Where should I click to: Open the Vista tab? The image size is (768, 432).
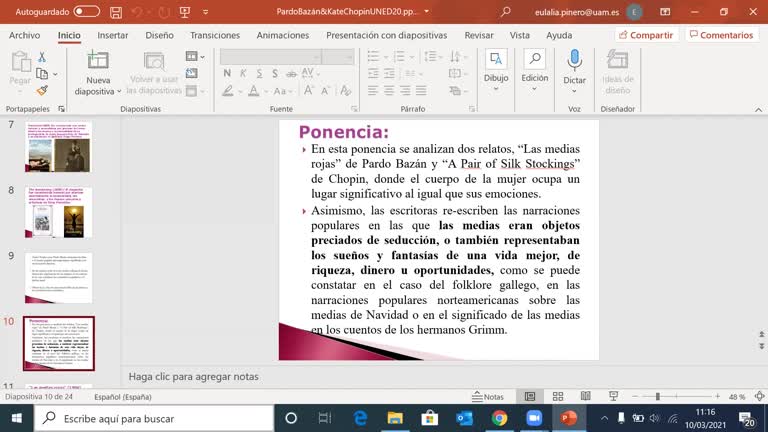coord(519,35)
